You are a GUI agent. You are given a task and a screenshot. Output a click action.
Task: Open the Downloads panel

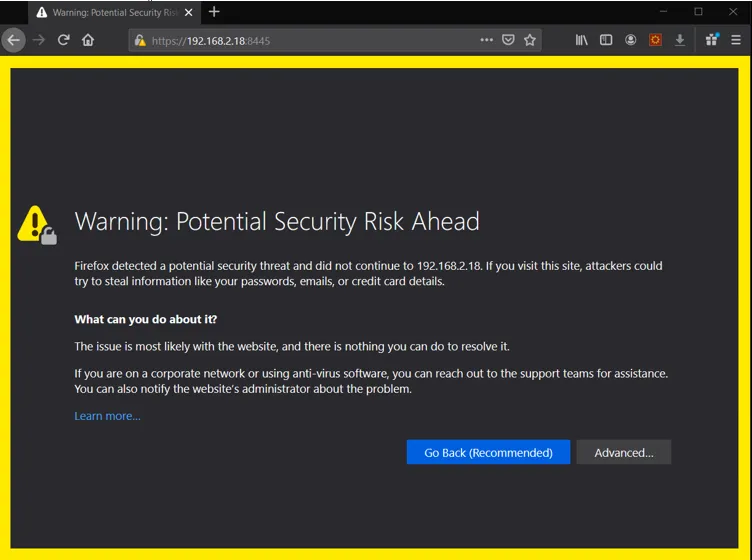pyautogui.click(x=680, y=40)
